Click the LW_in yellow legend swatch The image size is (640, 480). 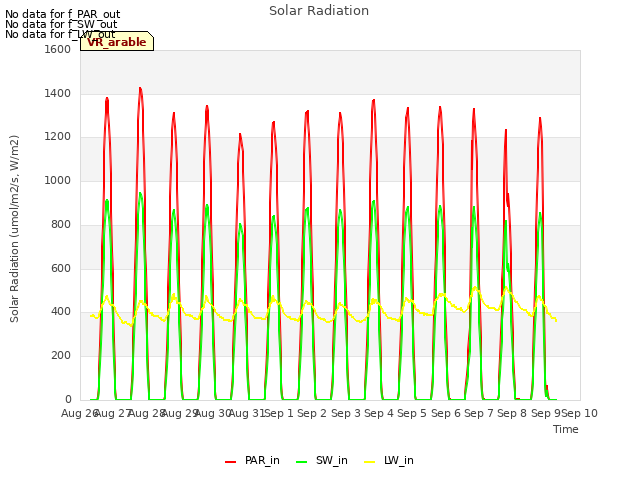pyautogui.click(x=369, y=462)
